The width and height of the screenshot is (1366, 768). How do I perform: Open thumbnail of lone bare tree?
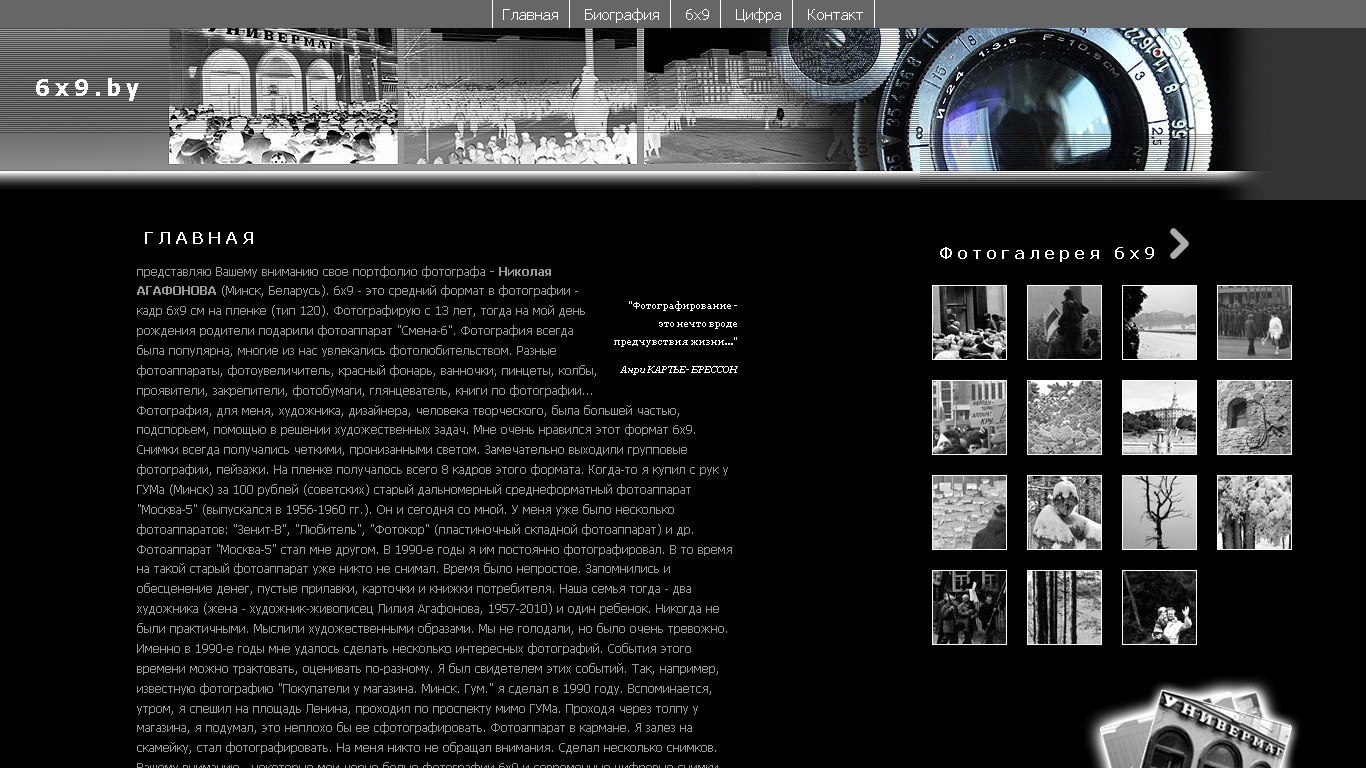[1159, 512]
